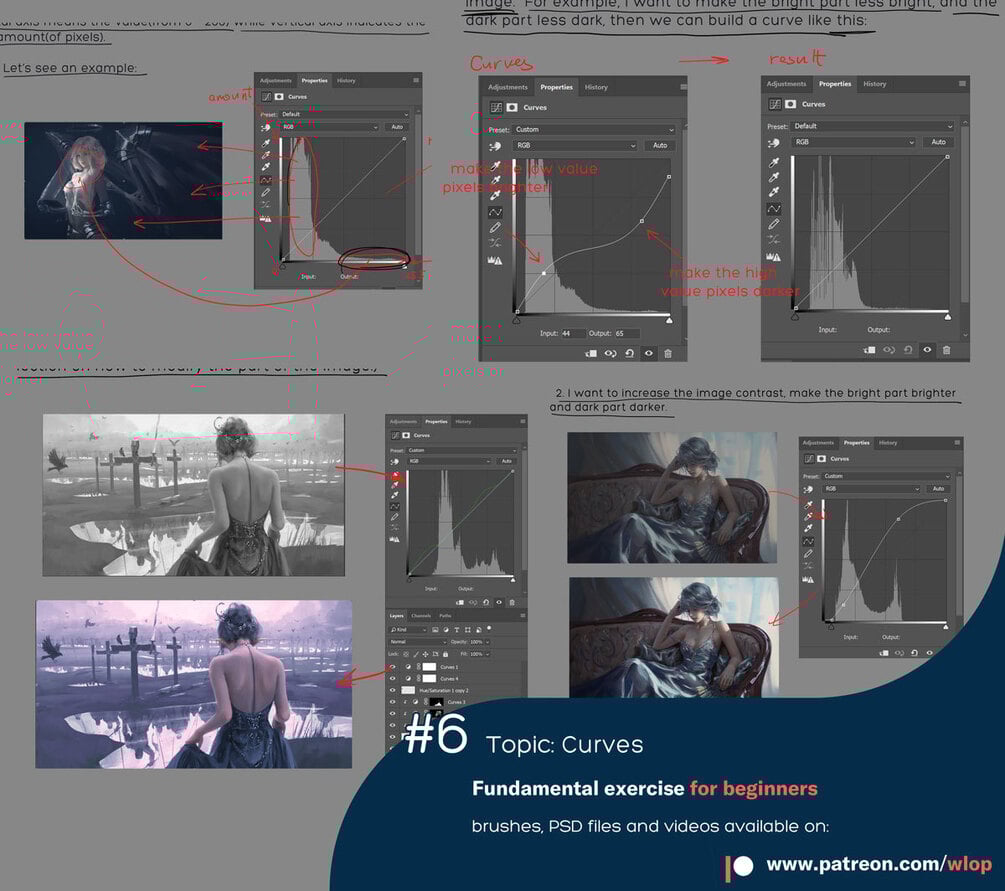Click Auto button in bottom-right contrast Curves panel
The height and width of the screenshot is (891, 1005).
click(x=938, y=488)
